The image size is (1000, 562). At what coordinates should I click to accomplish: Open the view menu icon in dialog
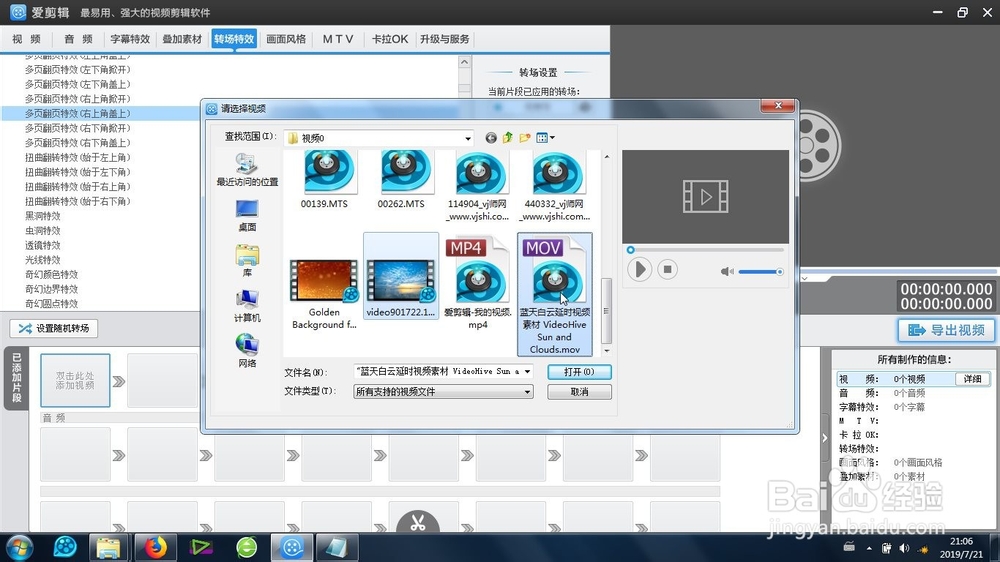tap(545, 138)
